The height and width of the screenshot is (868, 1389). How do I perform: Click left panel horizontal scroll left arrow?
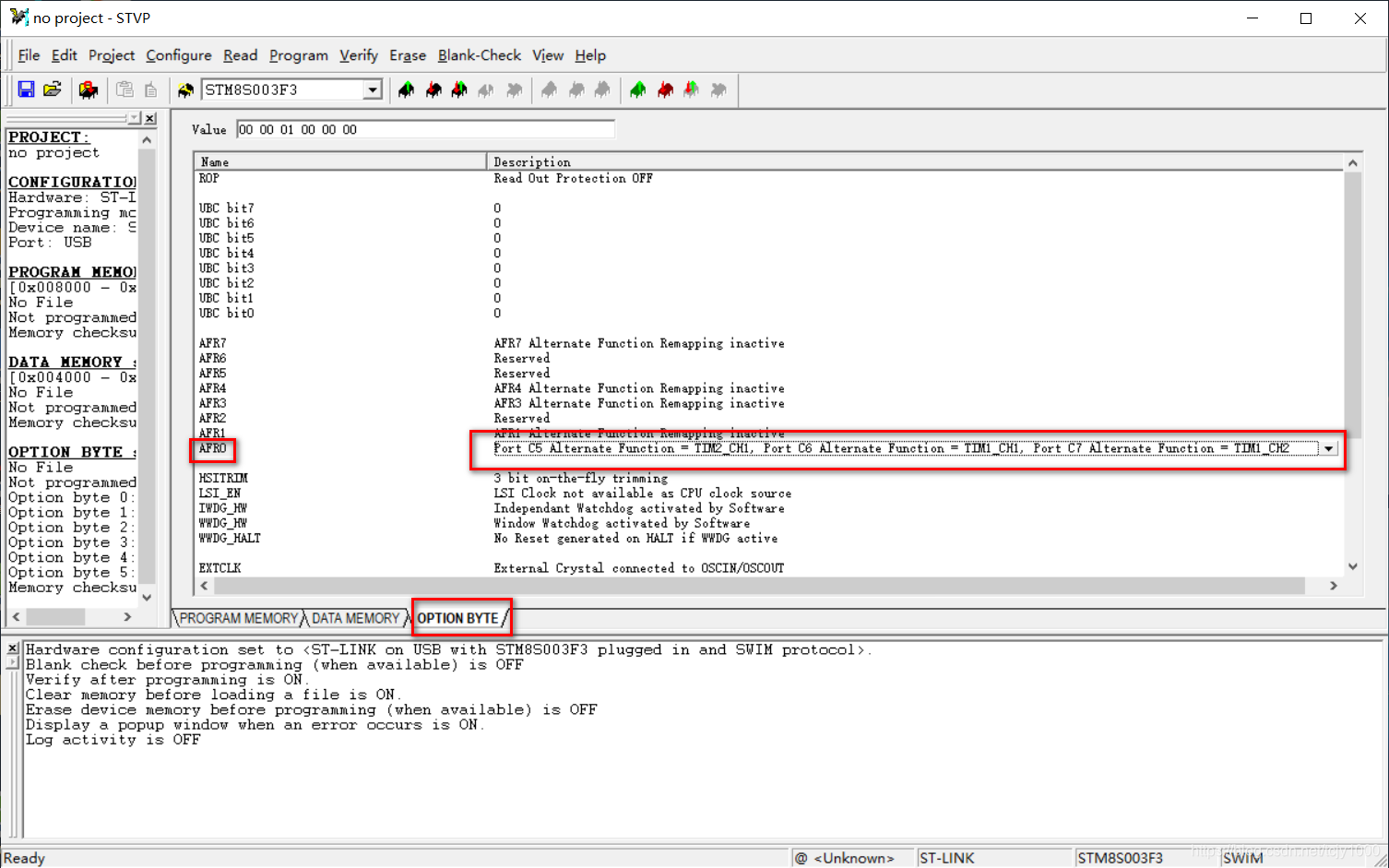(x=16, y=616)
